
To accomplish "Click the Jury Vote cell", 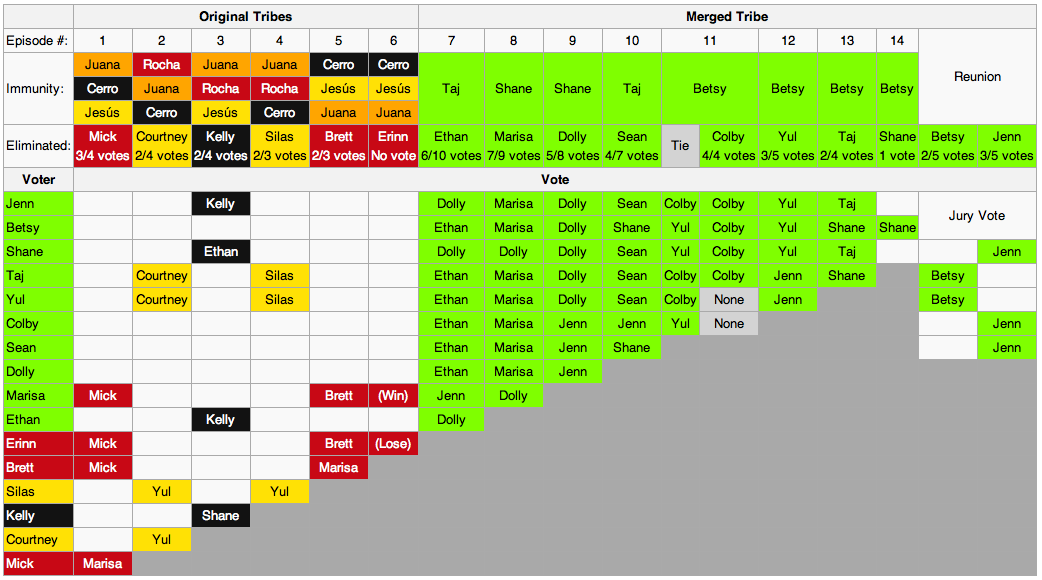I will point(977,215).
